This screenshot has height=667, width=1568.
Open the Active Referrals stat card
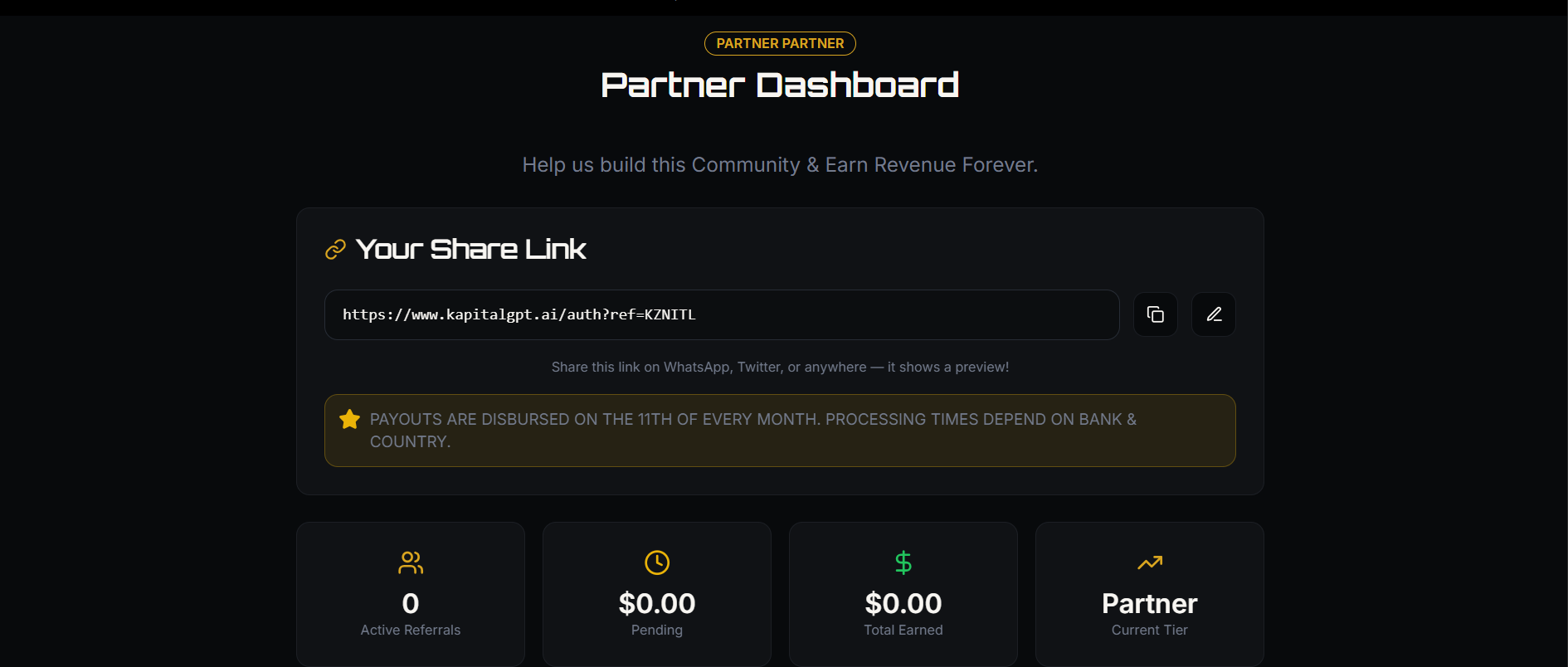point(411,594)
